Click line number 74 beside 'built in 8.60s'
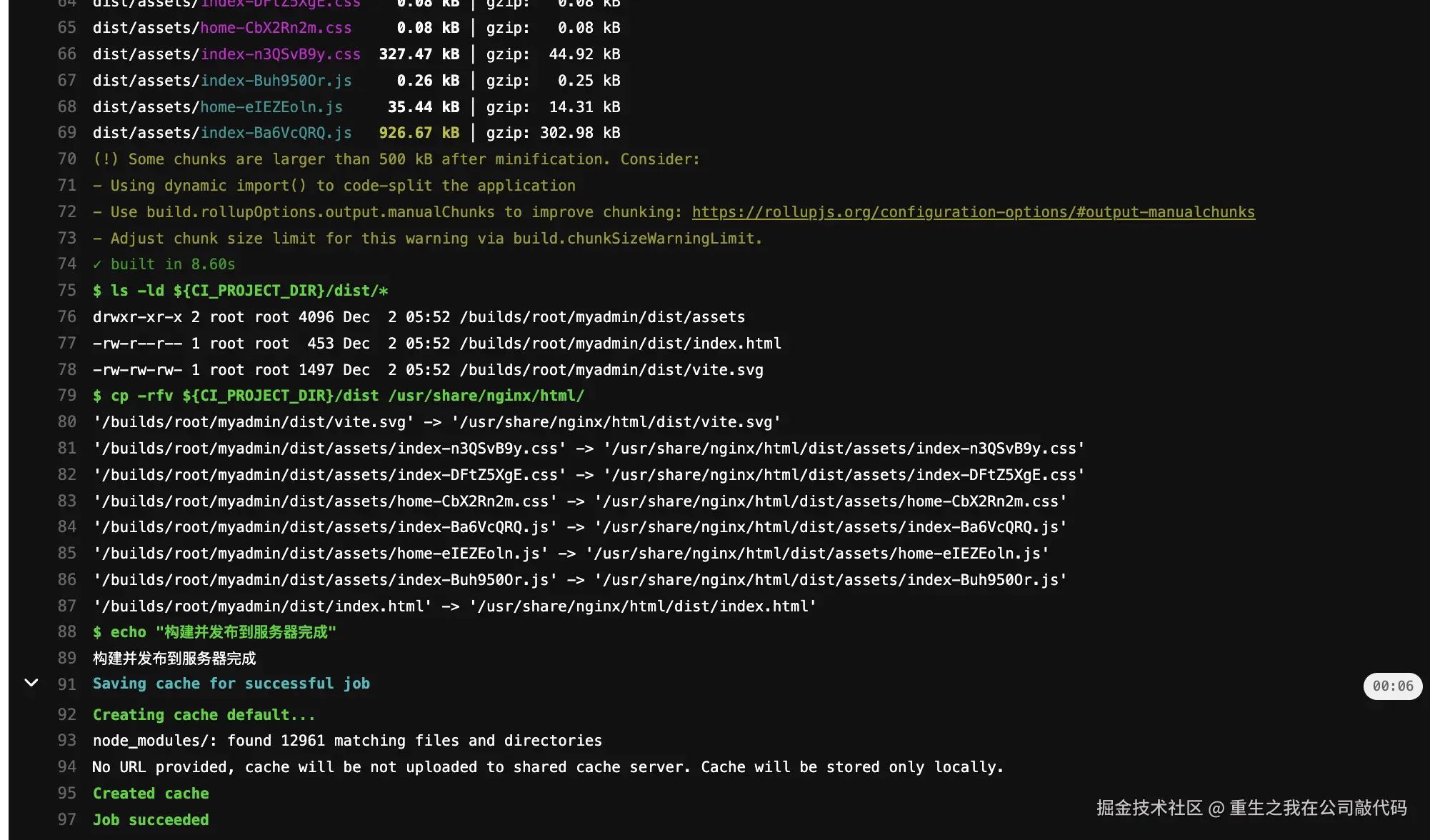The image size is (1430, 840). [66, 264]
